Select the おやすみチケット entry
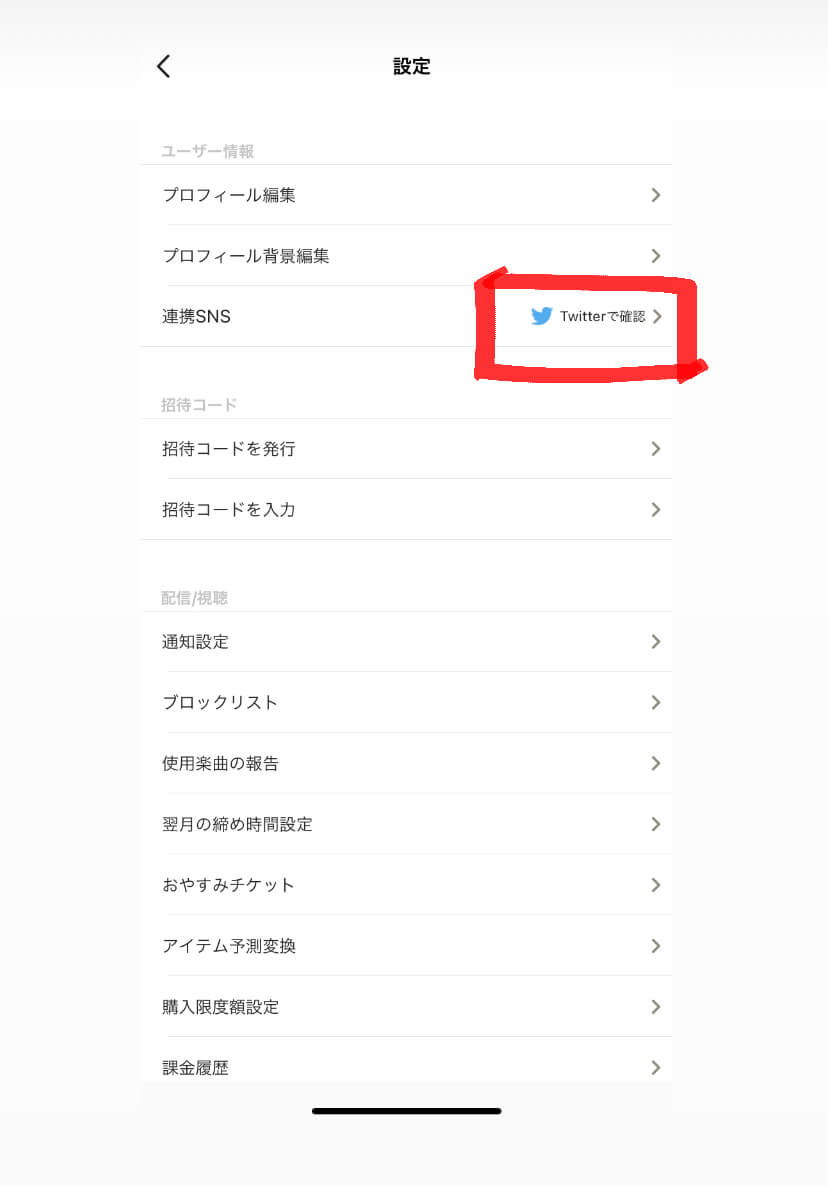The width and height of the screenshot is (828, 1186). coord(229,886)
